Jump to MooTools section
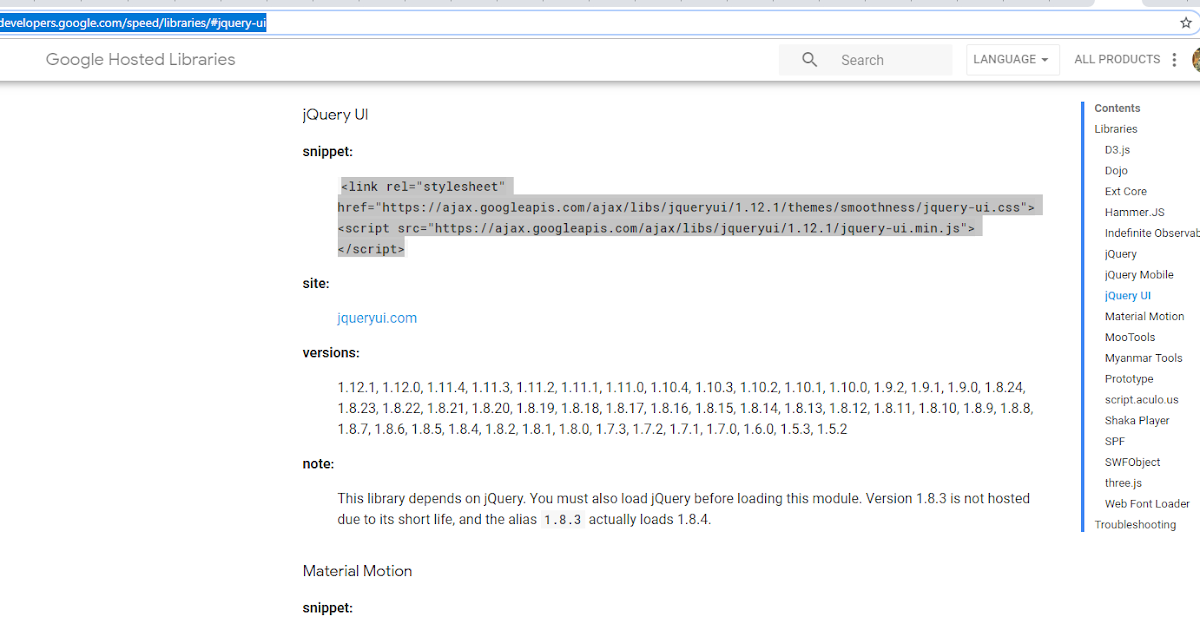Viewport: 1200px width, 630px height. 1130,337
